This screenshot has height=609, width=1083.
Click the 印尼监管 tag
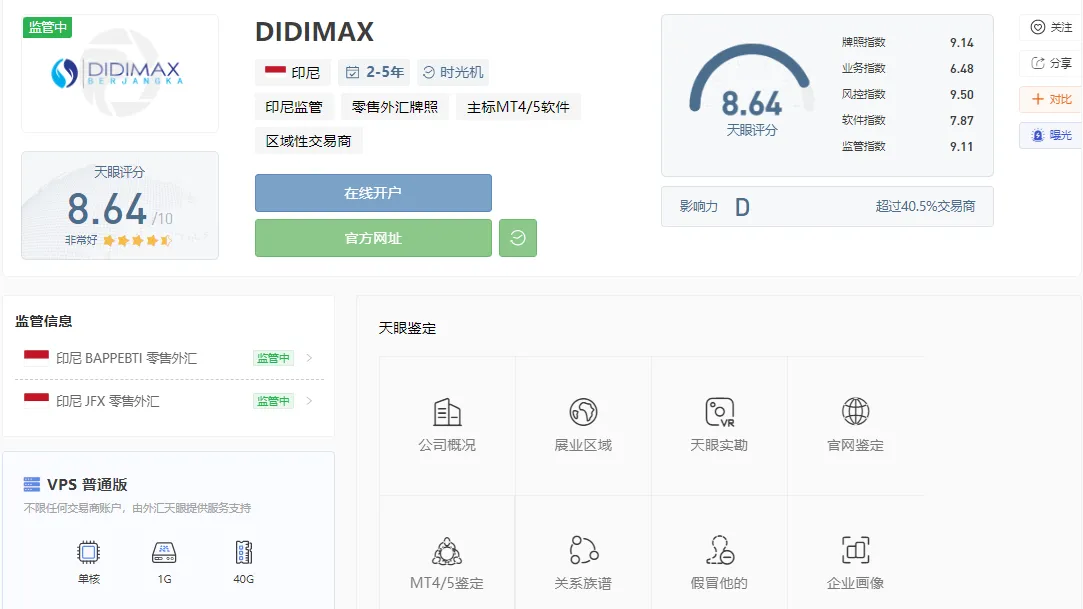pyautogui.click(x=294, y=107)
